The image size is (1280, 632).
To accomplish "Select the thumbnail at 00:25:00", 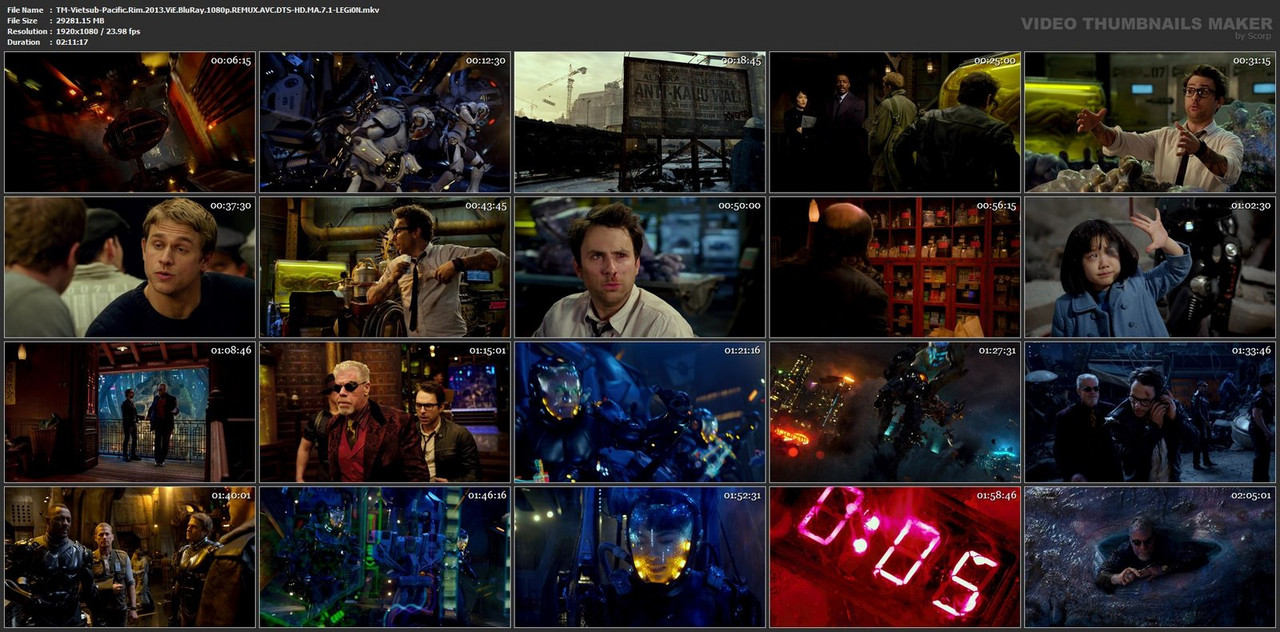I will pyautogui.click(x=895, y=122).
